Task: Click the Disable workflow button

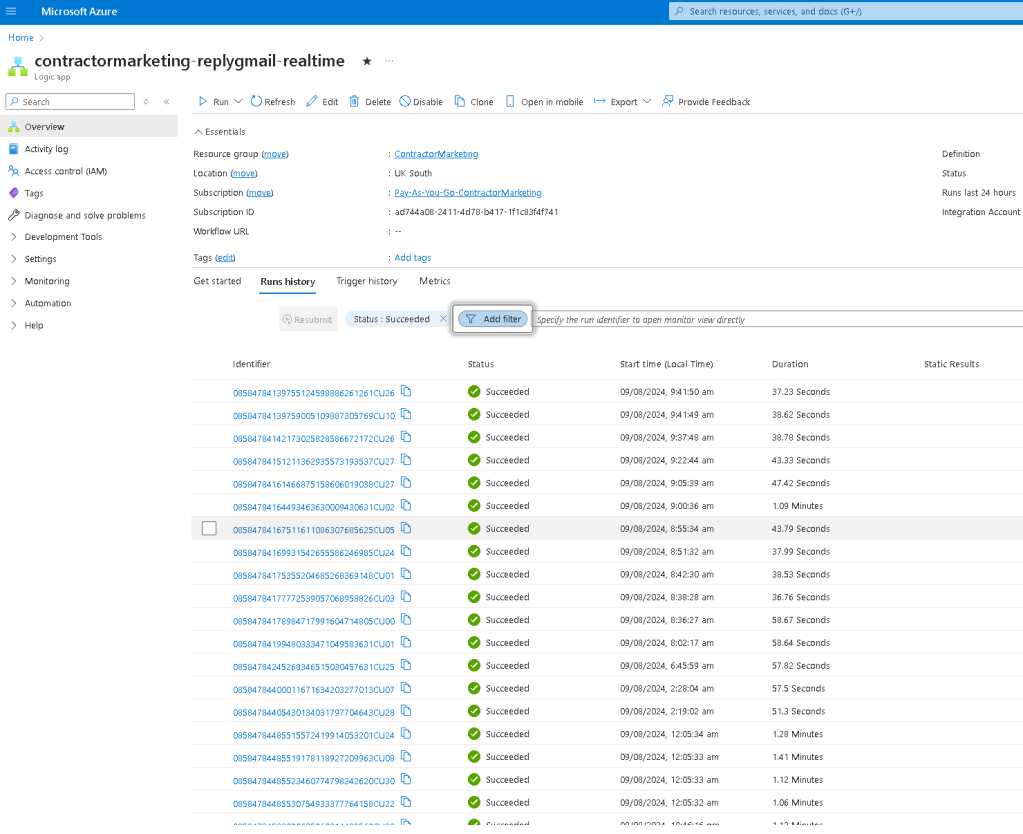Action: click(x=421, y=102)
